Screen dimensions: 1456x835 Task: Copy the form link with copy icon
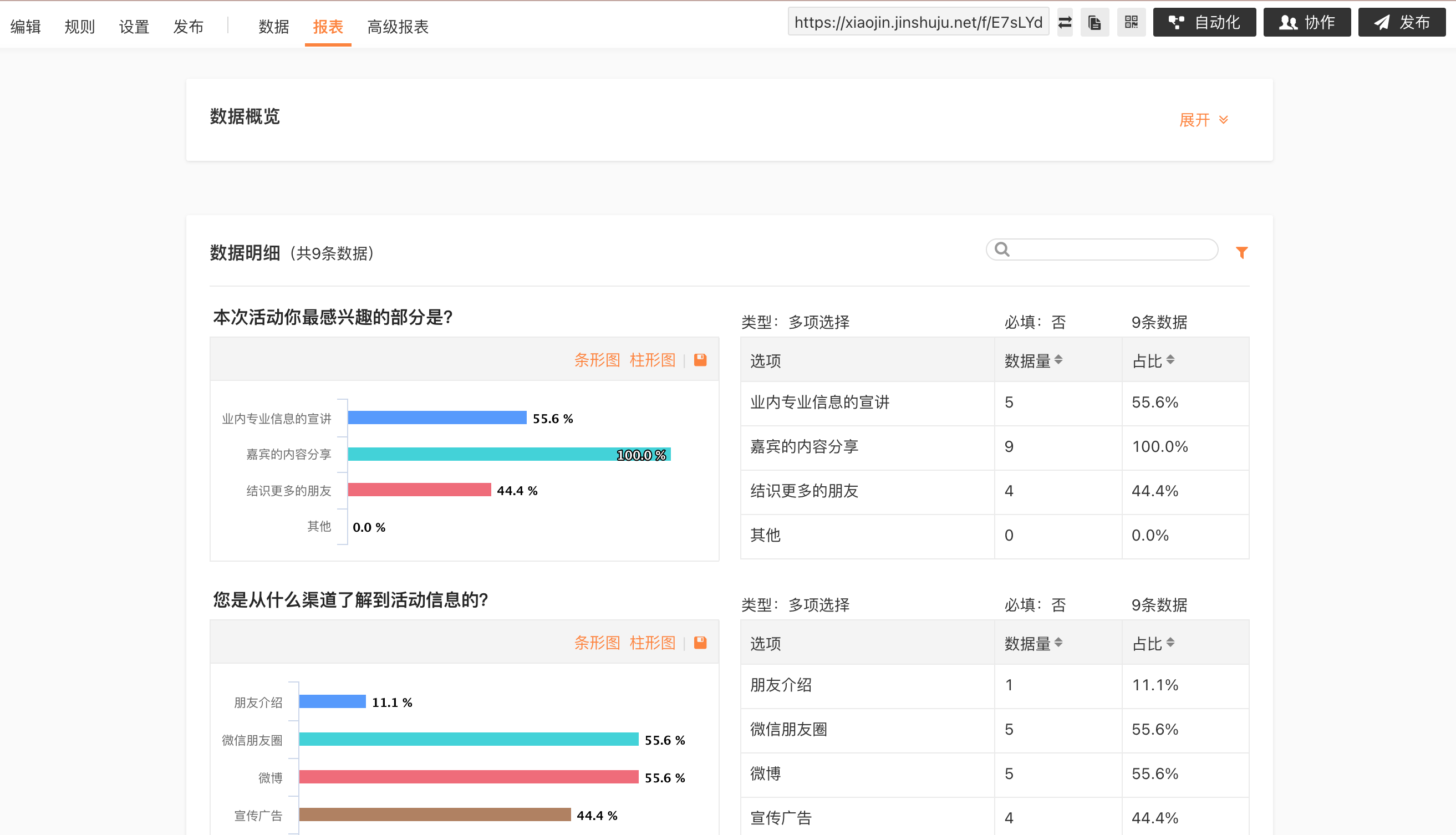tap(1094, 22)
